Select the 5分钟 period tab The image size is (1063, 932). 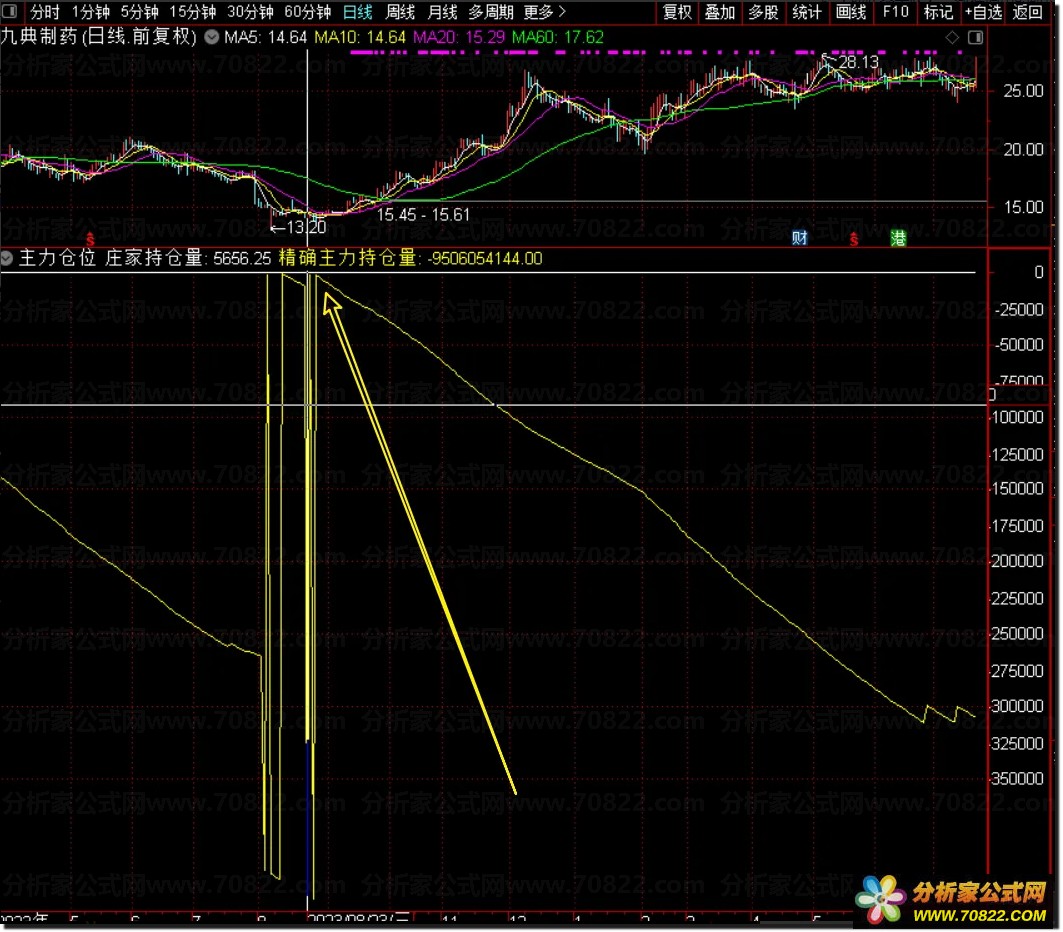pos(139,12)
